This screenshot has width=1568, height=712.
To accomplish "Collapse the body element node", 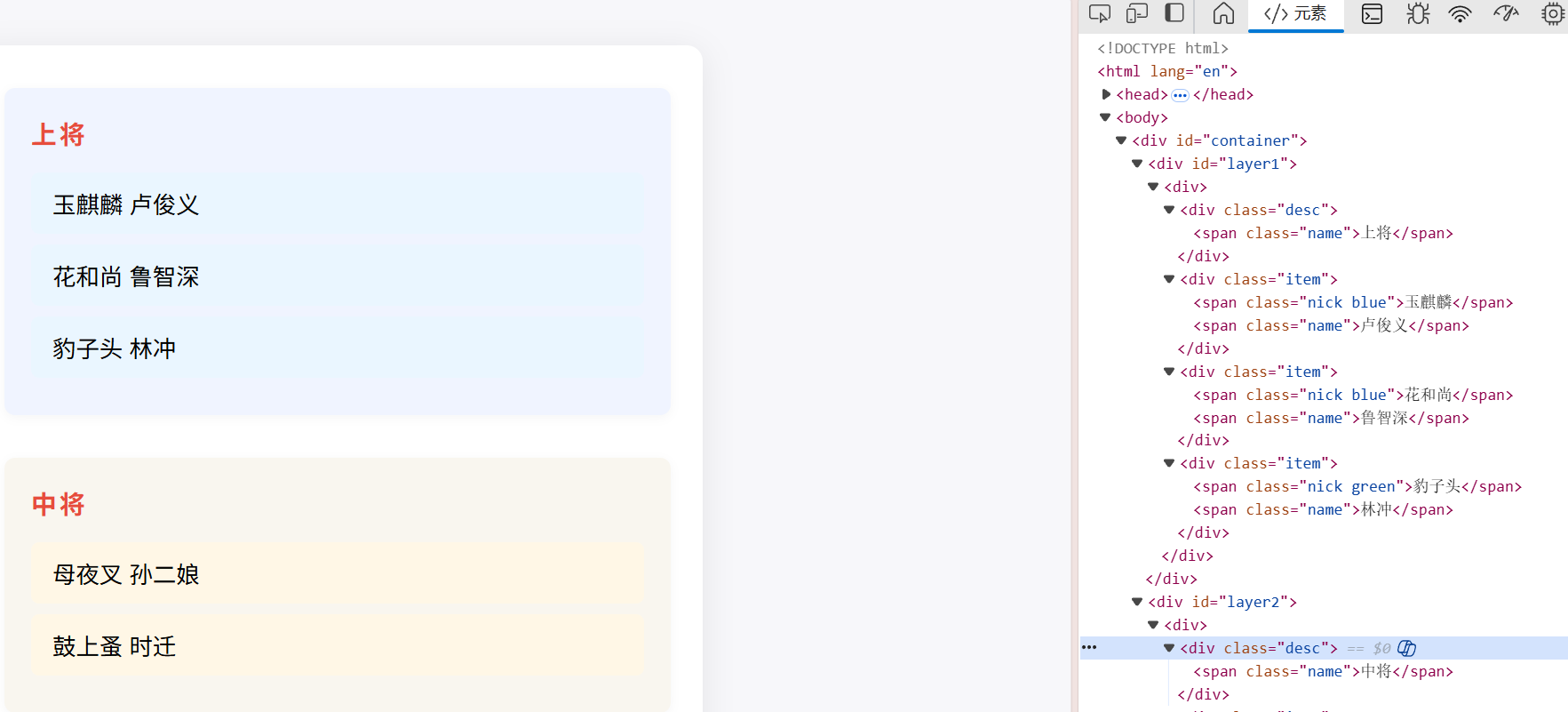I will [1105, 117].
